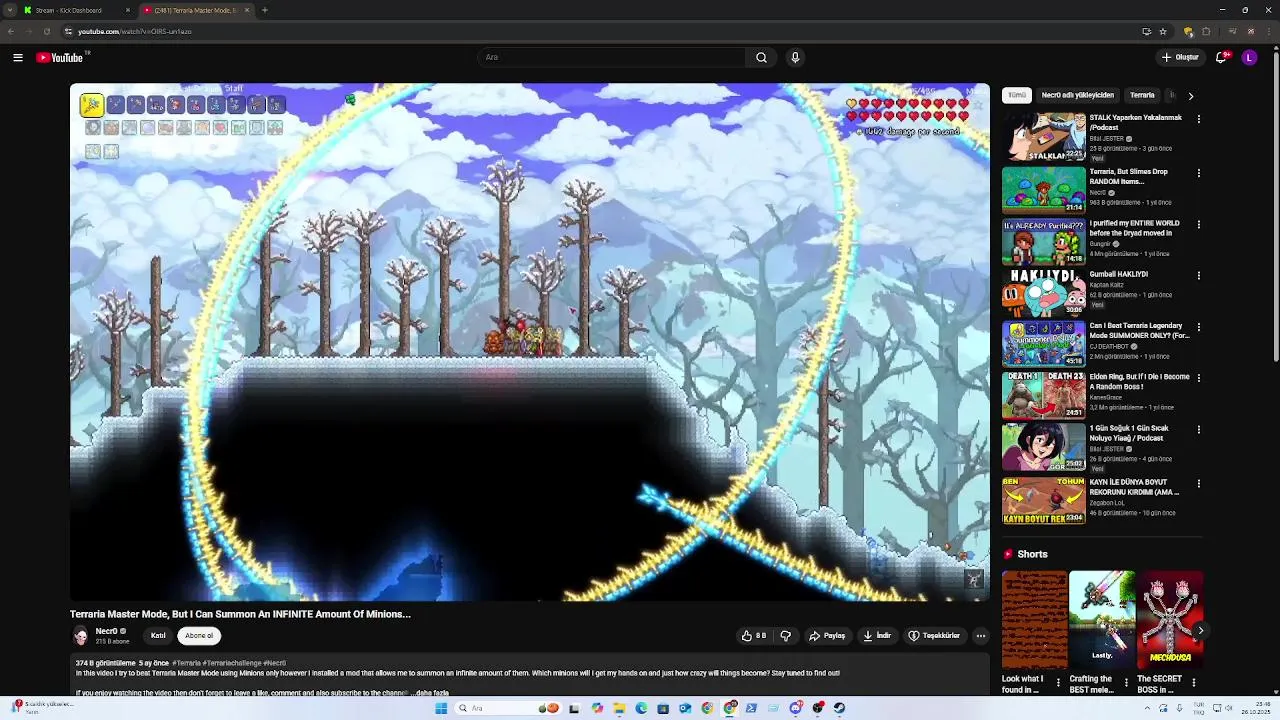Click the "Abone ol" subscribe button

tap(199, 635)
